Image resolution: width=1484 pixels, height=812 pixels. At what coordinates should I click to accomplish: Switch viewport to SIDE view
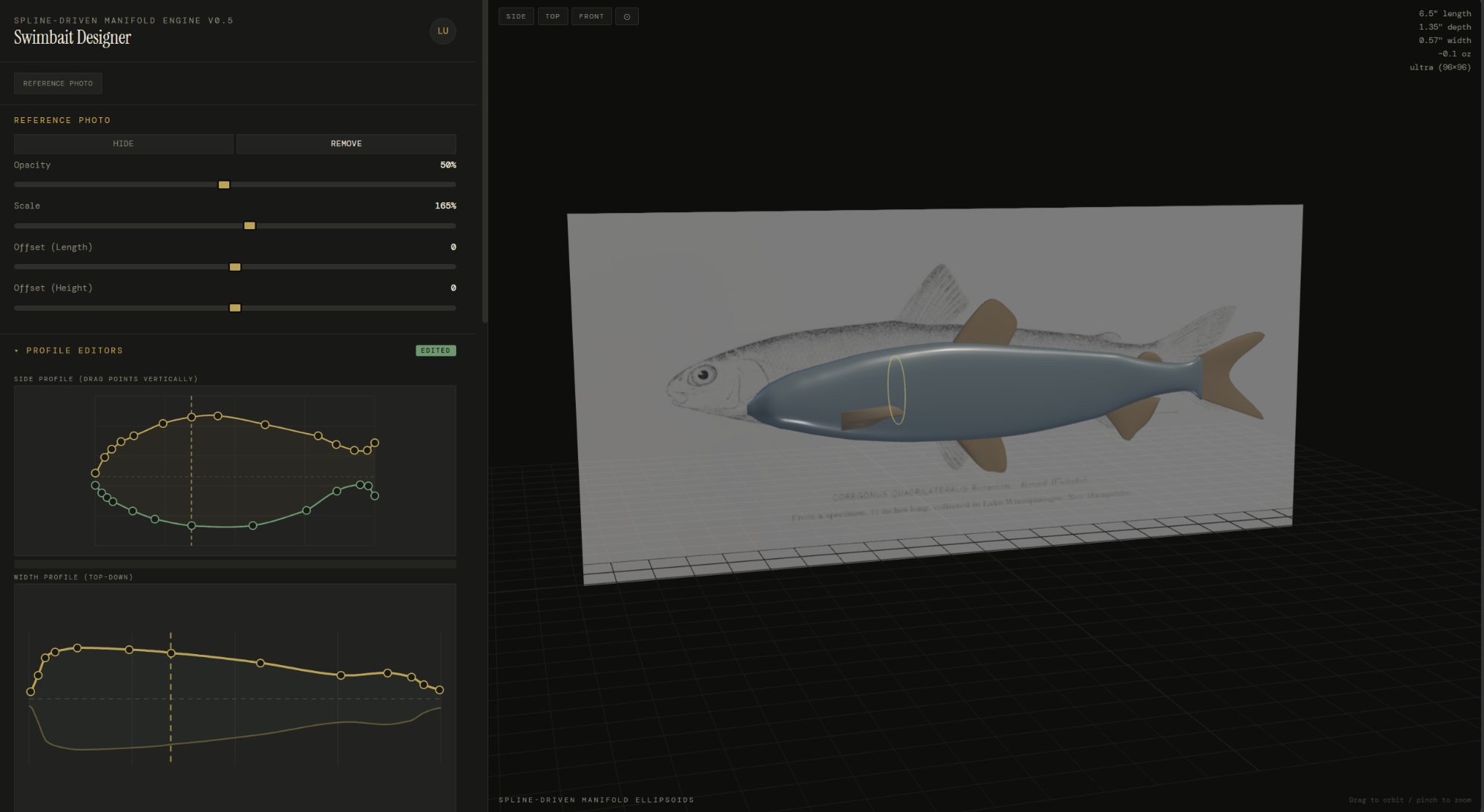pos(516,16)
